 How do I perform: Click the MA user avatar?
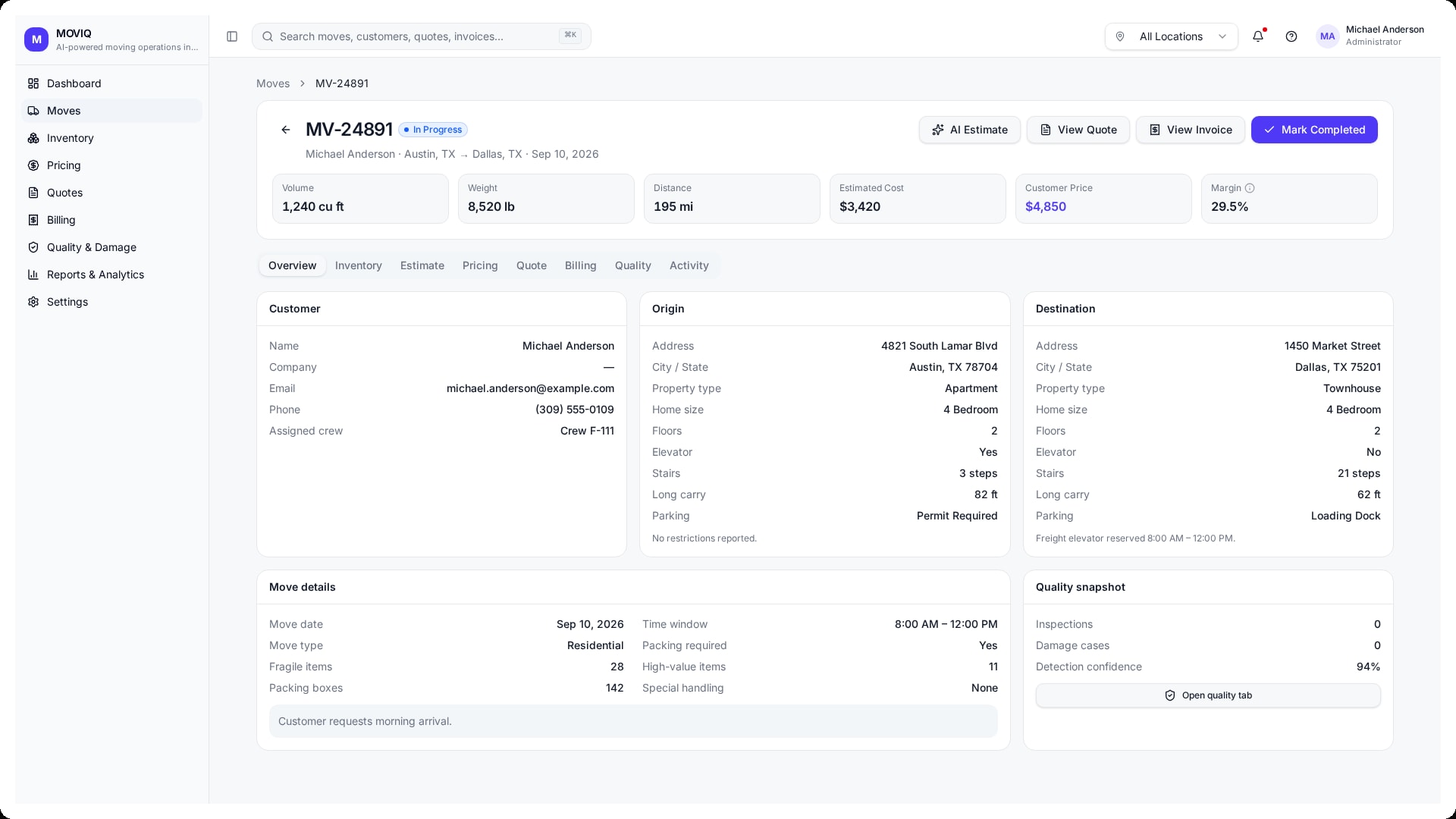(x=1327, y=36)
